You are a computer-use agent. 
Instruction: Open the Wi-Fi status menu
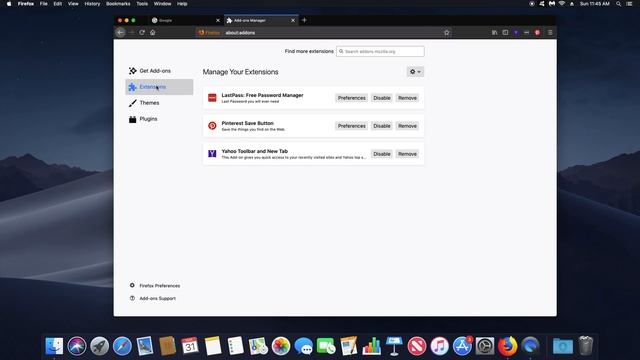point(562,4)
